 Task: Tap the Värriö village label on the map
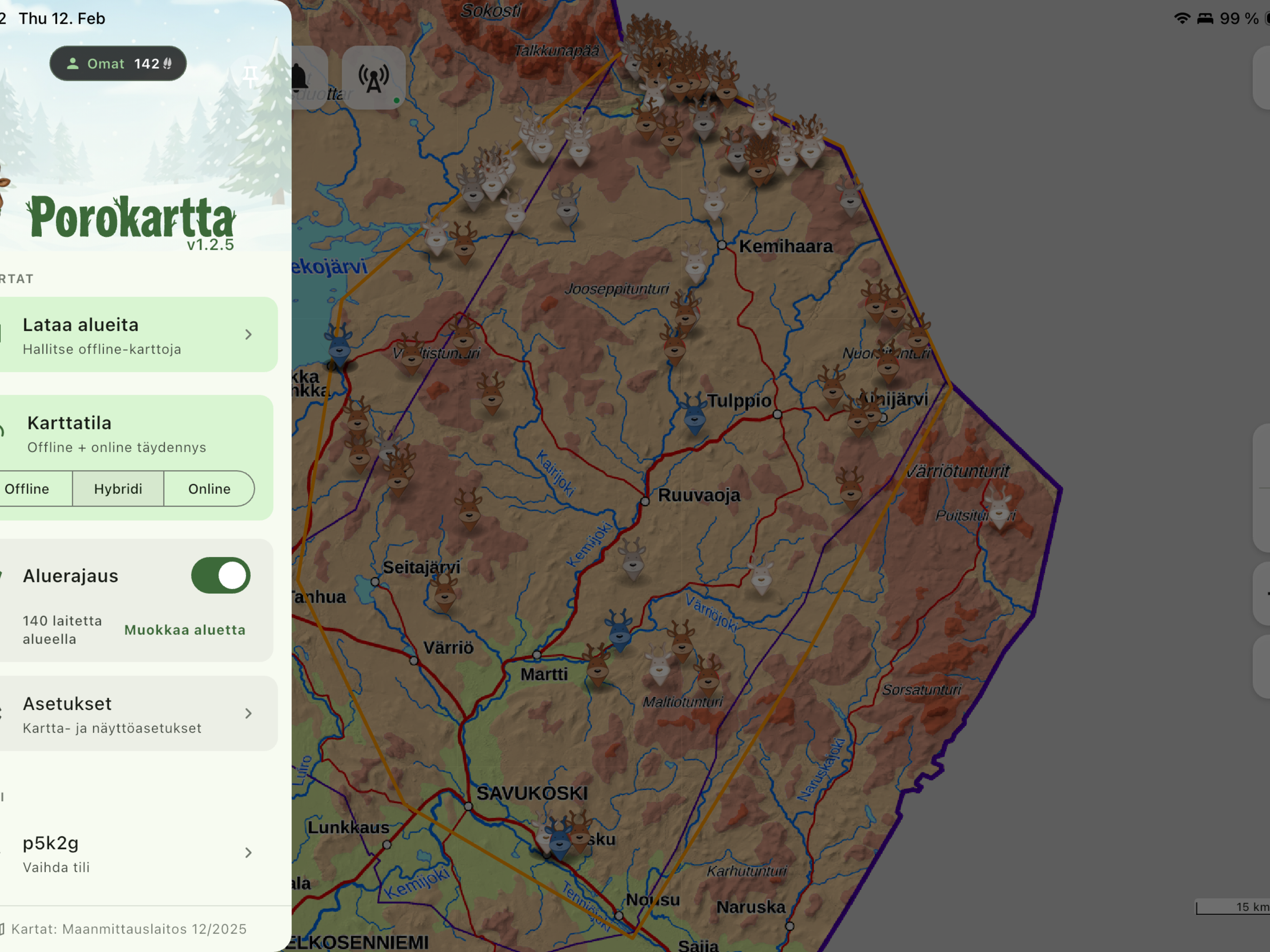[449, 648]
